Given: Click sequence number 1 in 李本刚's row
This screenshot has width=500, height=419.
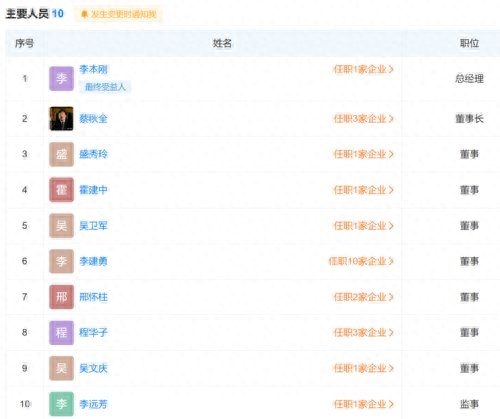Looking at the screenshot, I should point(25,79).
